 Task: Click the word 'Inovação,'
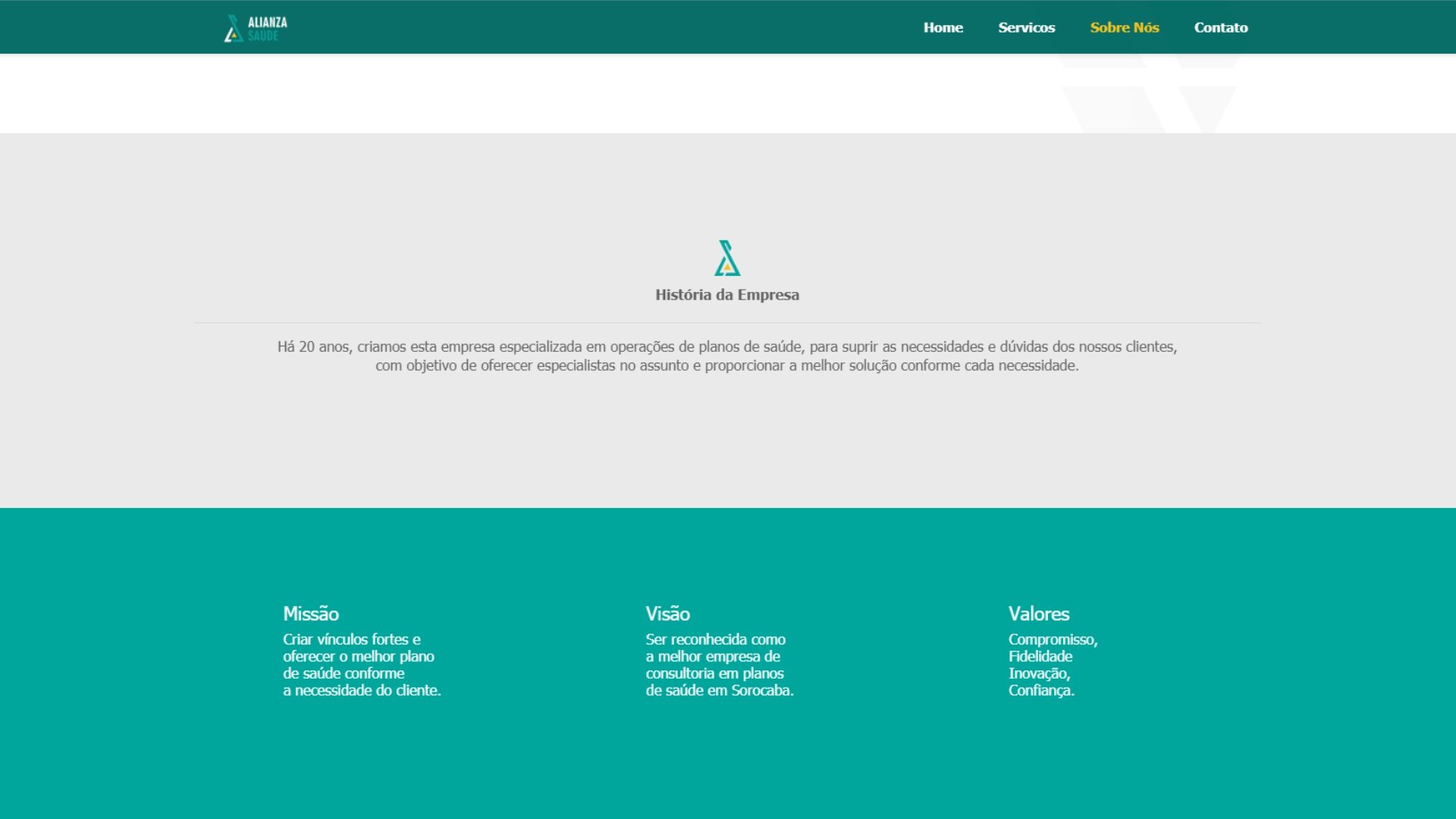coord(1039,673)
